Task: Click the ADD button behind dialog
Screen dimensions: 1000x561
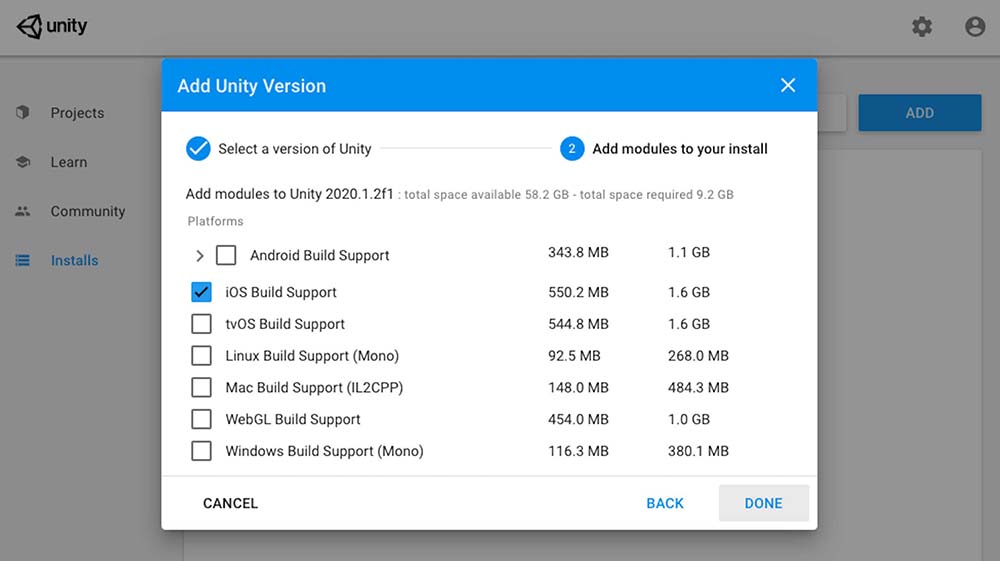Action: coord(920,113)
